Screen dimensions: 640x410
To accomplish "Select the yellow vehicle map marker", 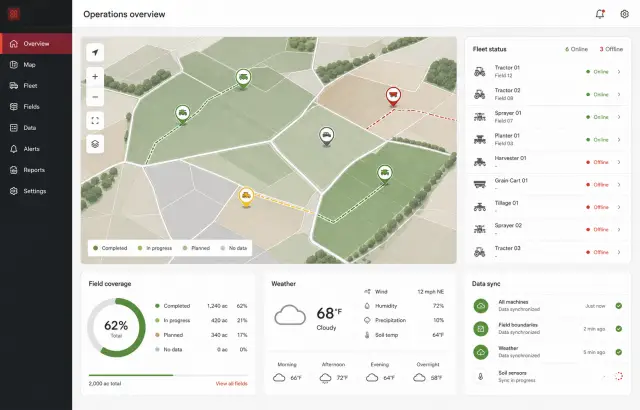I will tap(246, 197).
